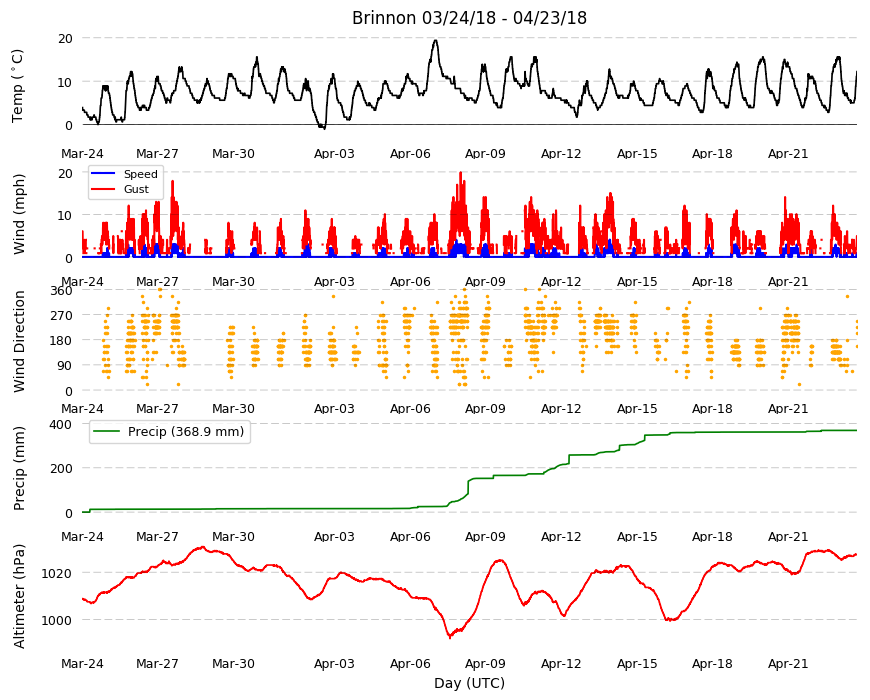
Task: Click the altimeter pressure minimum near Apr-08
Action: pos(450,637)
